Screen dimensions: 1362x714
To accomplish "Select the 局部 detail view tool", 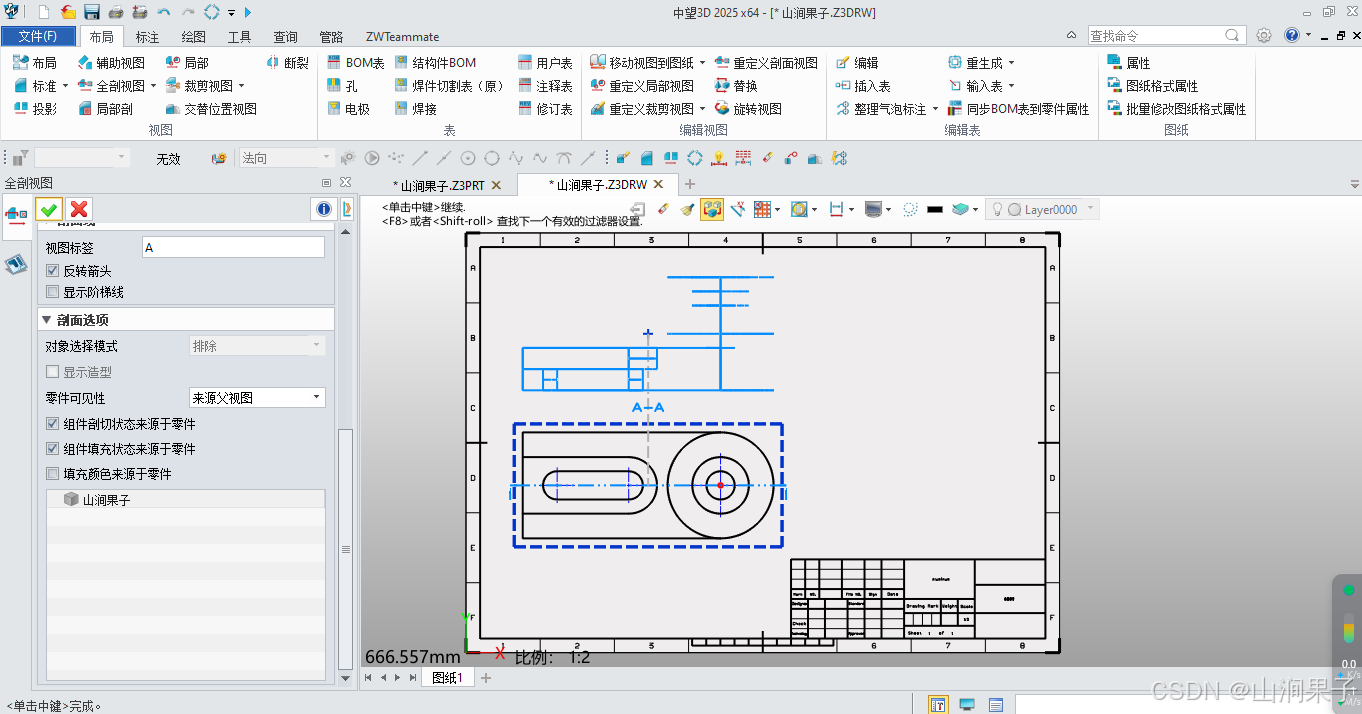I will (x=187, y=62).
